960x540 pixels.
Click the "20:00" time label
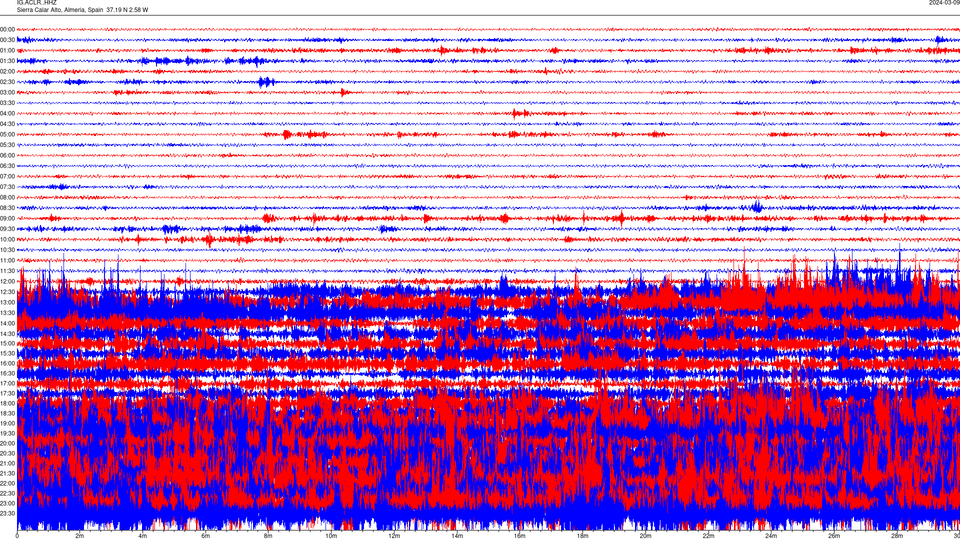pyautogui.click(x=7, y=443)
